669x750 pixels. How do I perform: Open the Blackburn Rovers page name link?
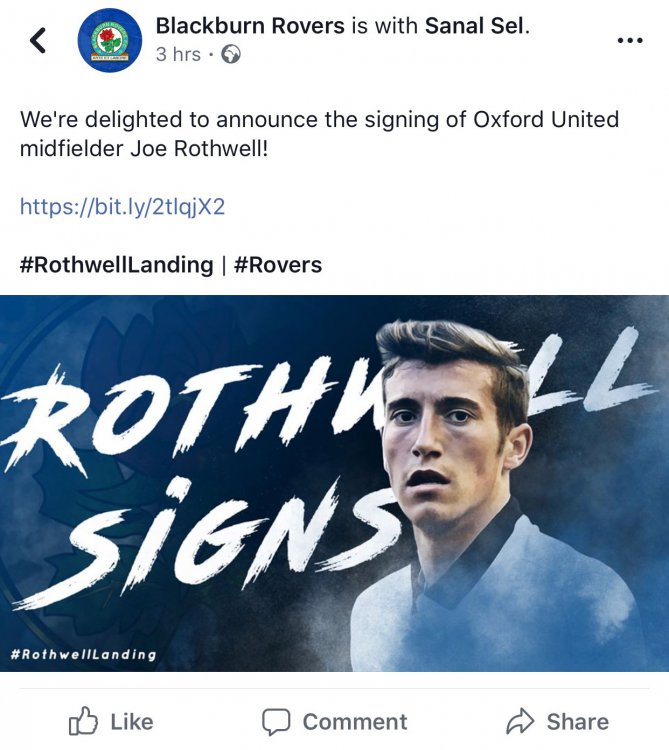[250, 26]
